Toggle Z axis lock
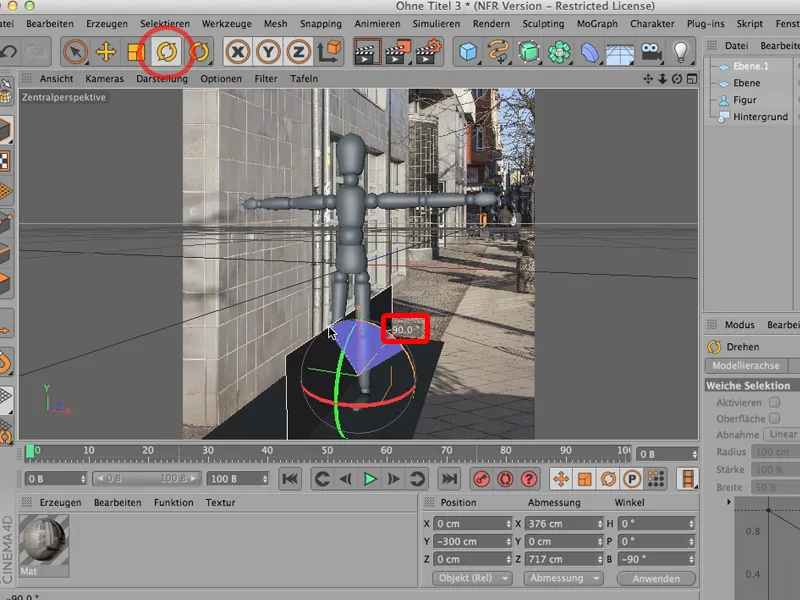Viewport: 800px width, 600px height. 299,52
